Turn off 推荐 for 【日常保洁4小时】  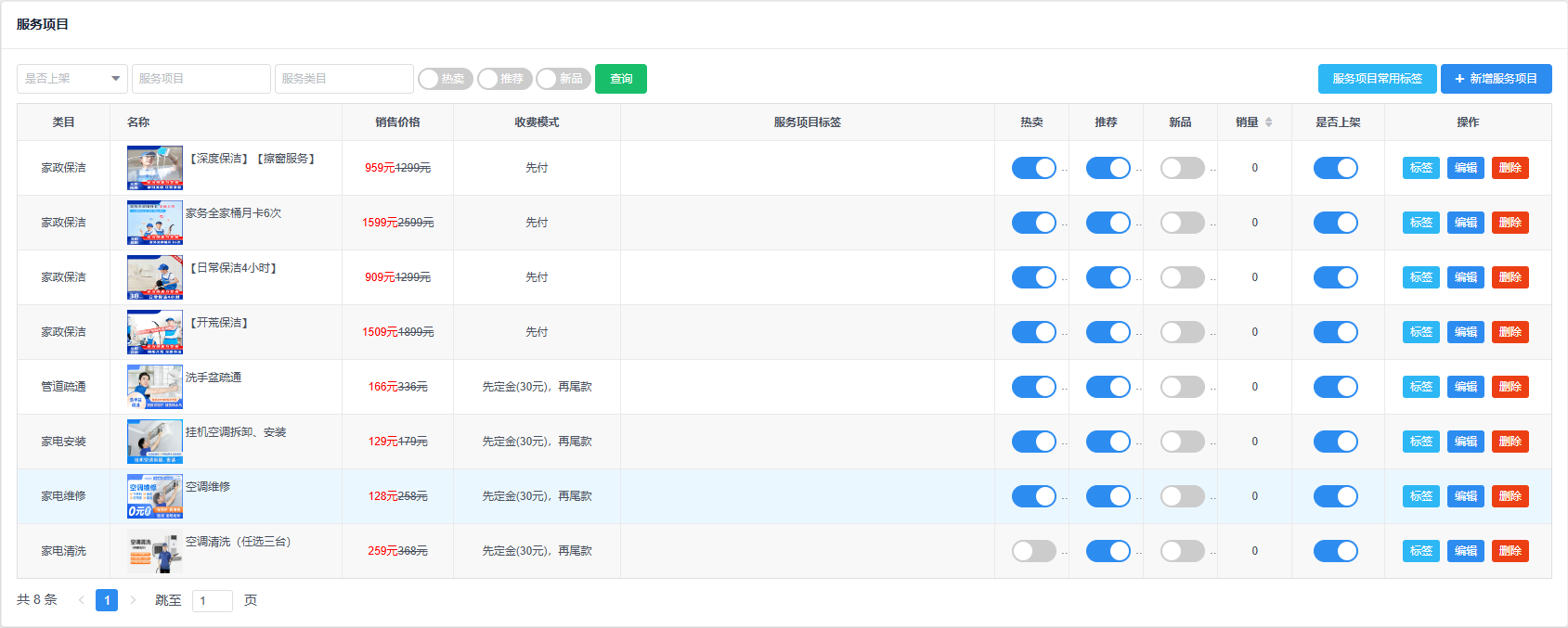(1108, 277)
